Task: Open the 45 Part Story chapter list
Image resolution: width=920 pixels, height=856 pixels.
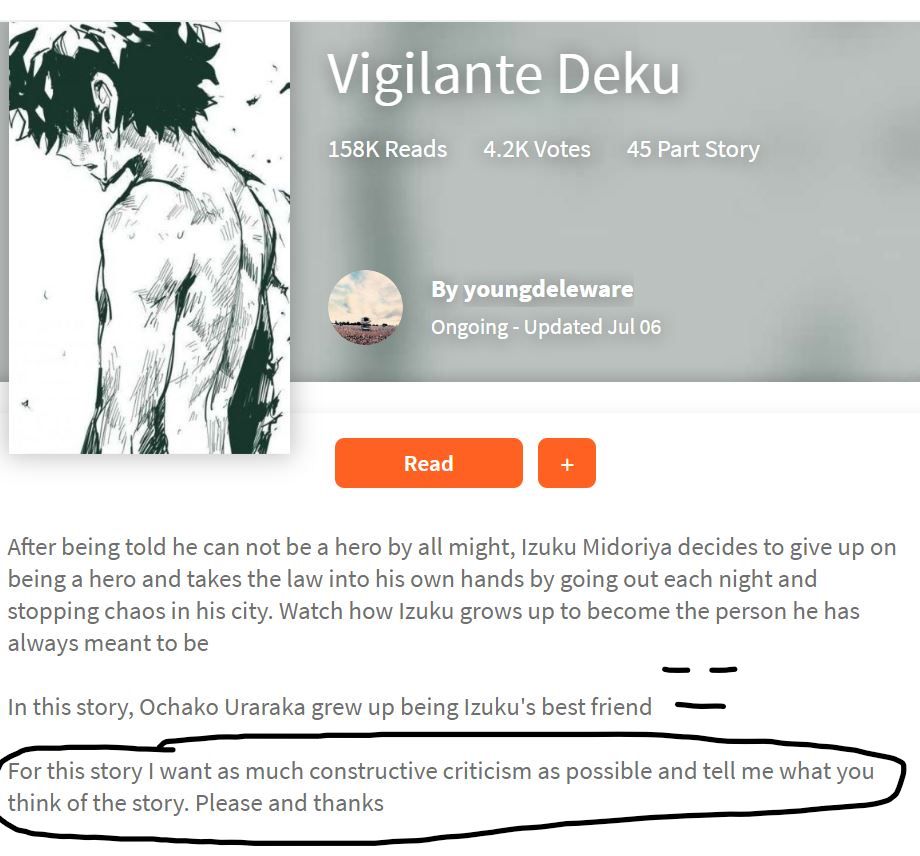Action: click(x=693, y=149)
